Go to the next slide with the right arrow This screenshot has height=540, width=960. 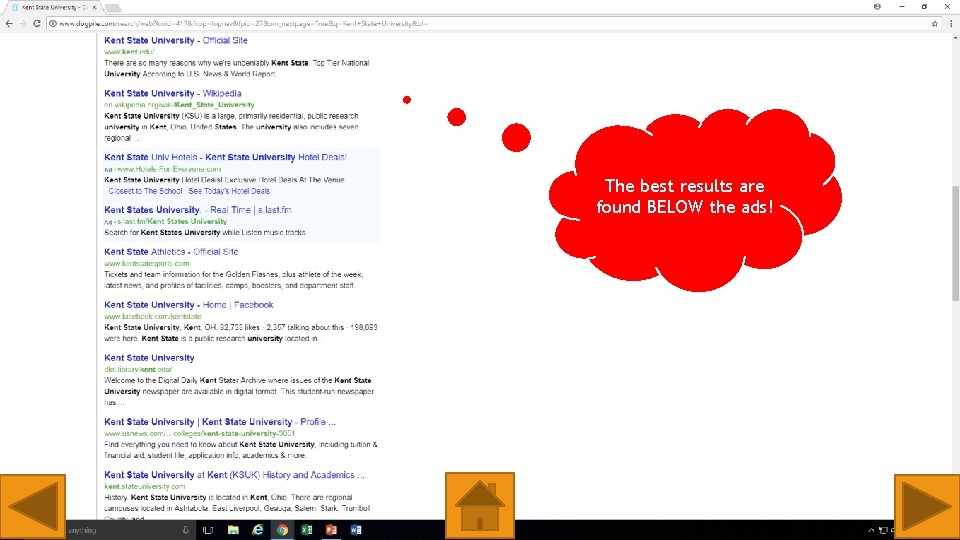[927, 506]
